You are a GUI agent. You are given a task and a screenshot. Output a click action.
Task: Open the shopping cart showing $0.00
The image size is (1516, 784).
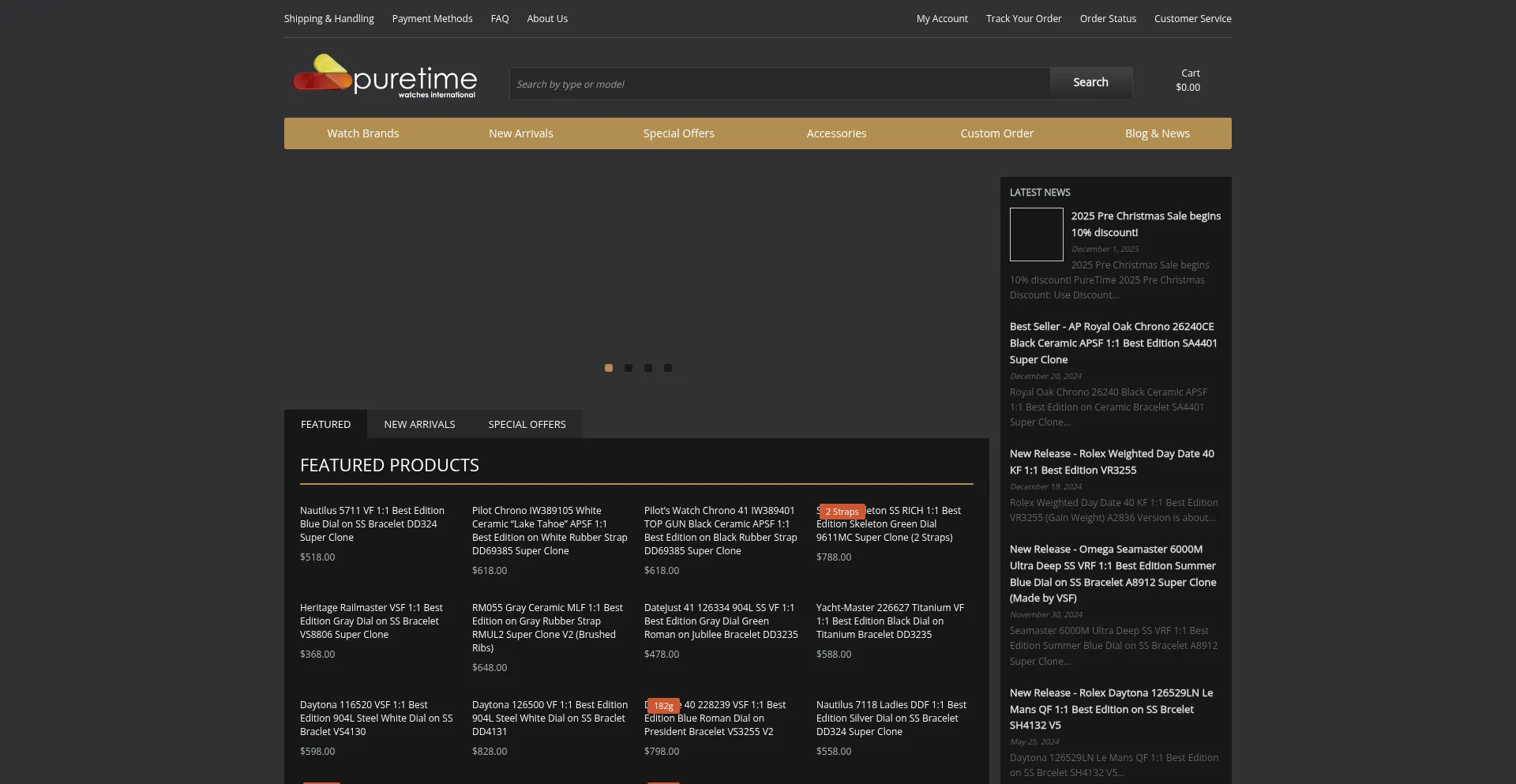[x=1188, y=80]
